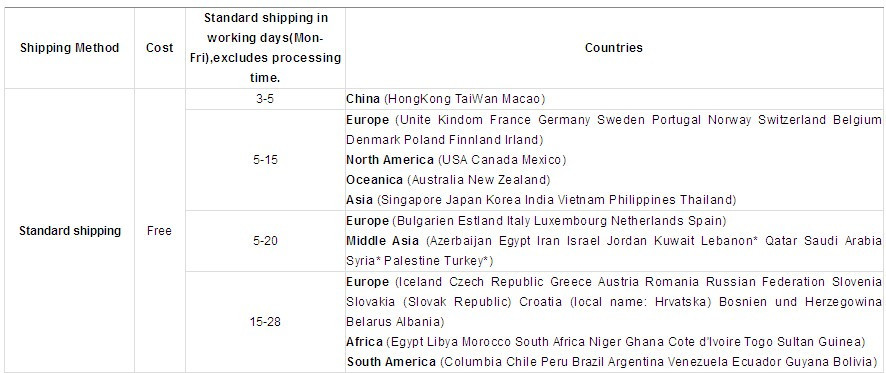This screenshot has height=373, width=886.
Task: Select the Asia (Singapore Japan Korea) line
Action: [x=541, y=200]
